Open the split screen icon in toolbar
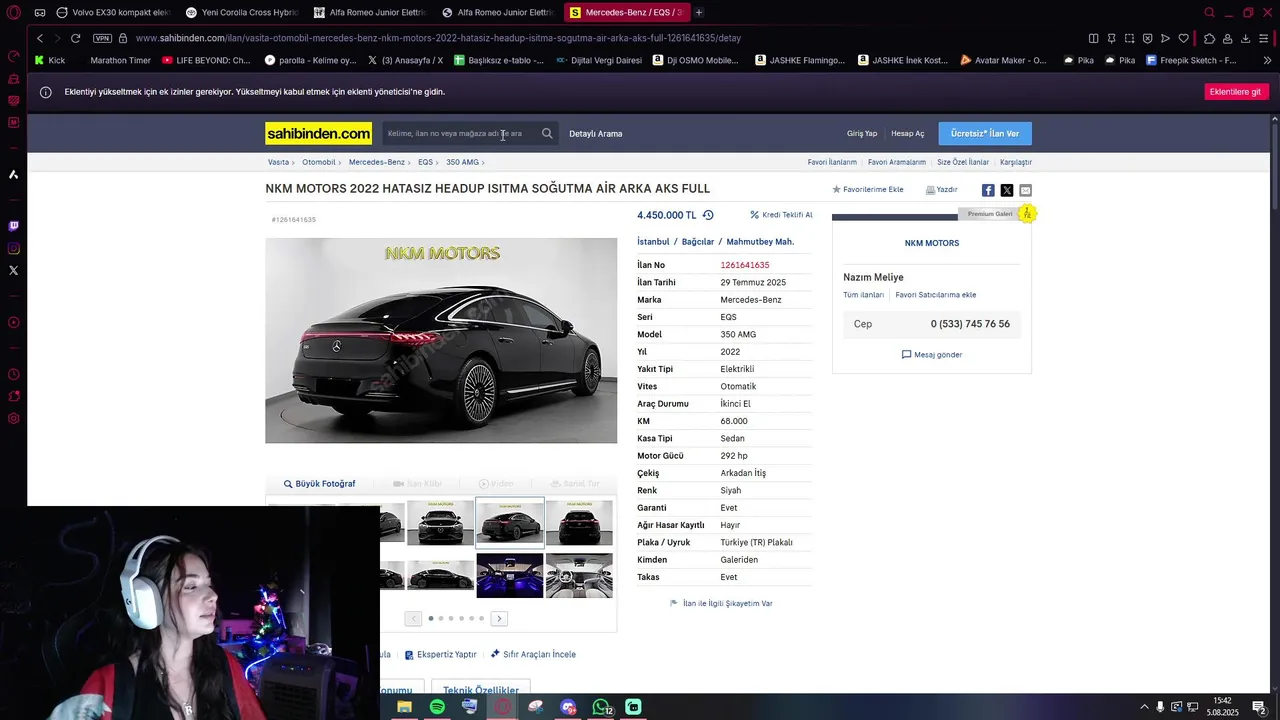 (1093, 38)
